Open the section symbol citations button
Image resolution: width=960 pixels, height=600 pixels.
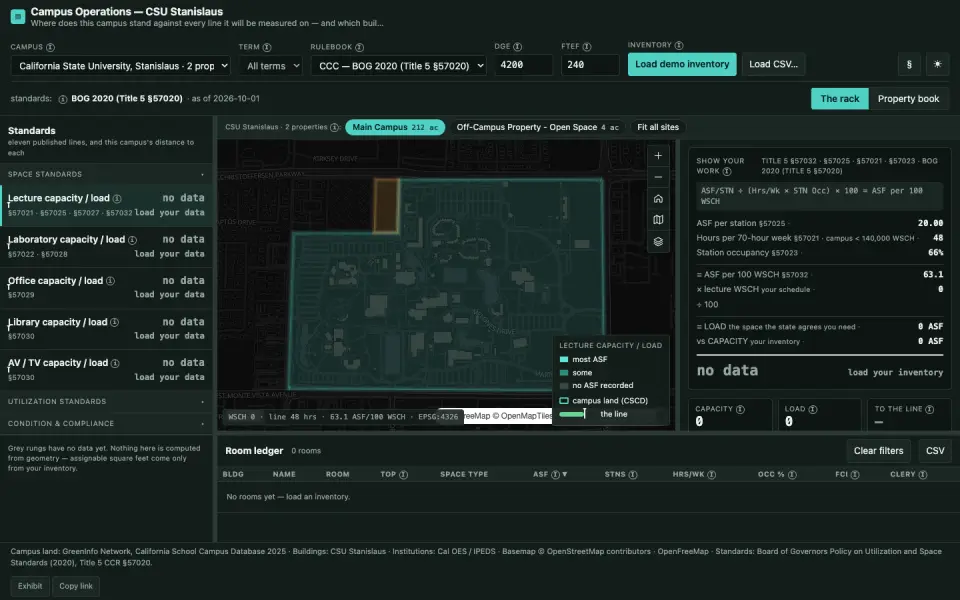tap(909, 64)
